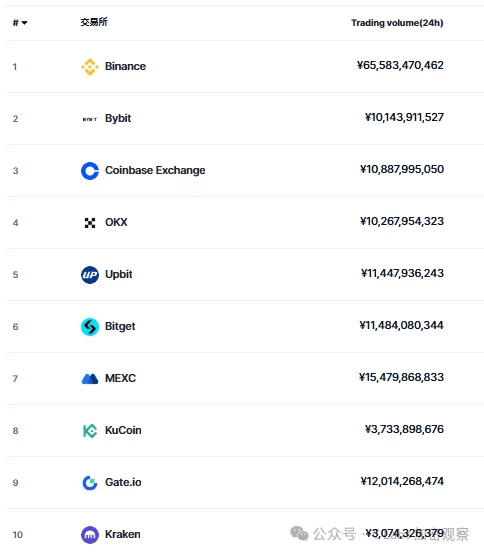
Task: Click the Bybit logo icon
Action: (90, 119)
